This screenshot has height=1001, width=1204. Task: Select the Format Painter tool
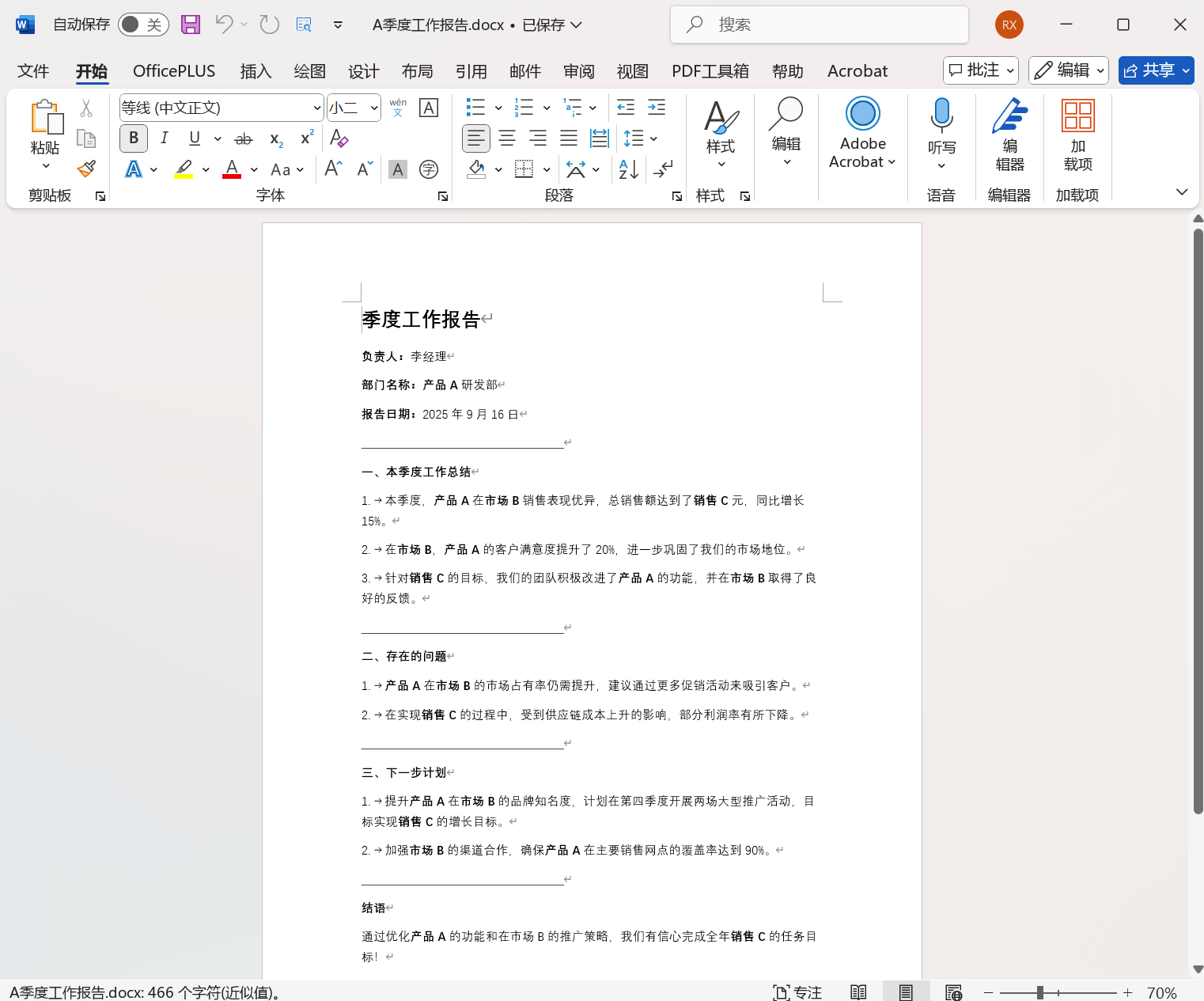point(86,169)
